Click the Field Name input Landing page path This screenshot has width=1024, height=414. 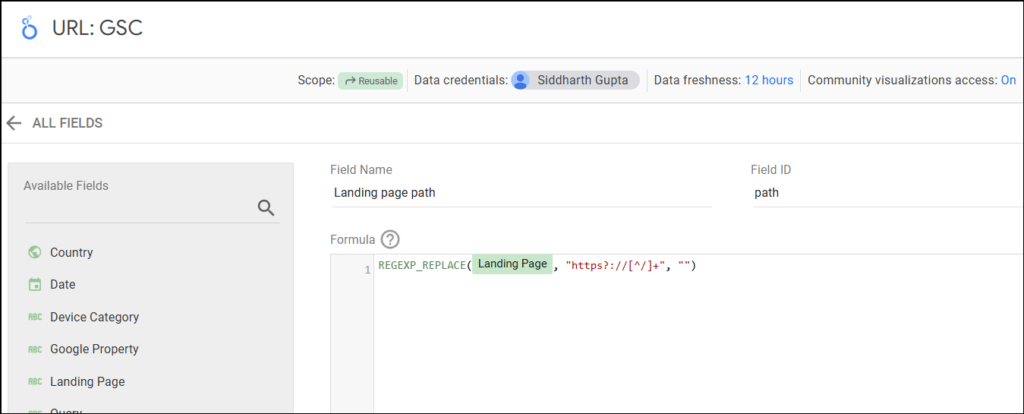521,193
